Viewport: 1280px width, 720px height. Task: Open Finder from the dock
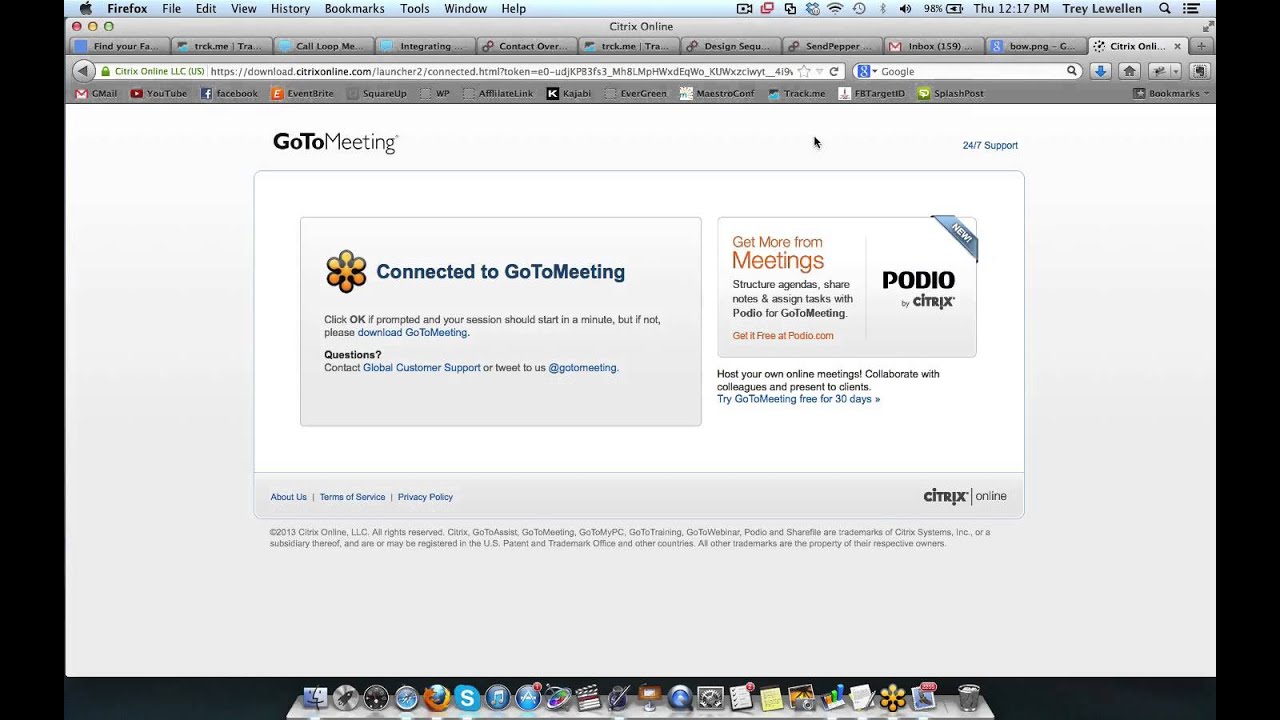[x=315, y=698]
